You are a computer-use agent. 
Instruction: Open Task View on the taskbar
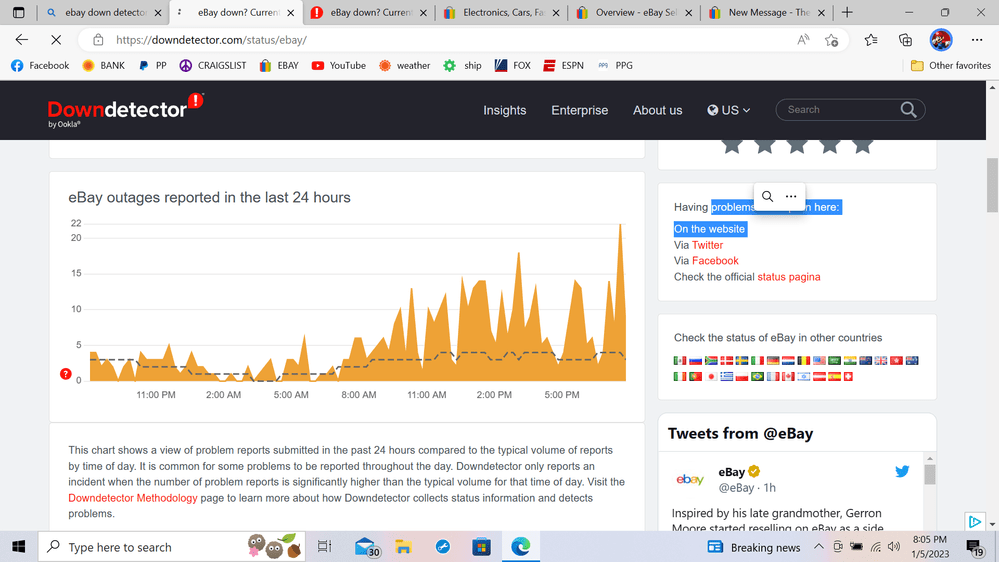coord(324,547)
